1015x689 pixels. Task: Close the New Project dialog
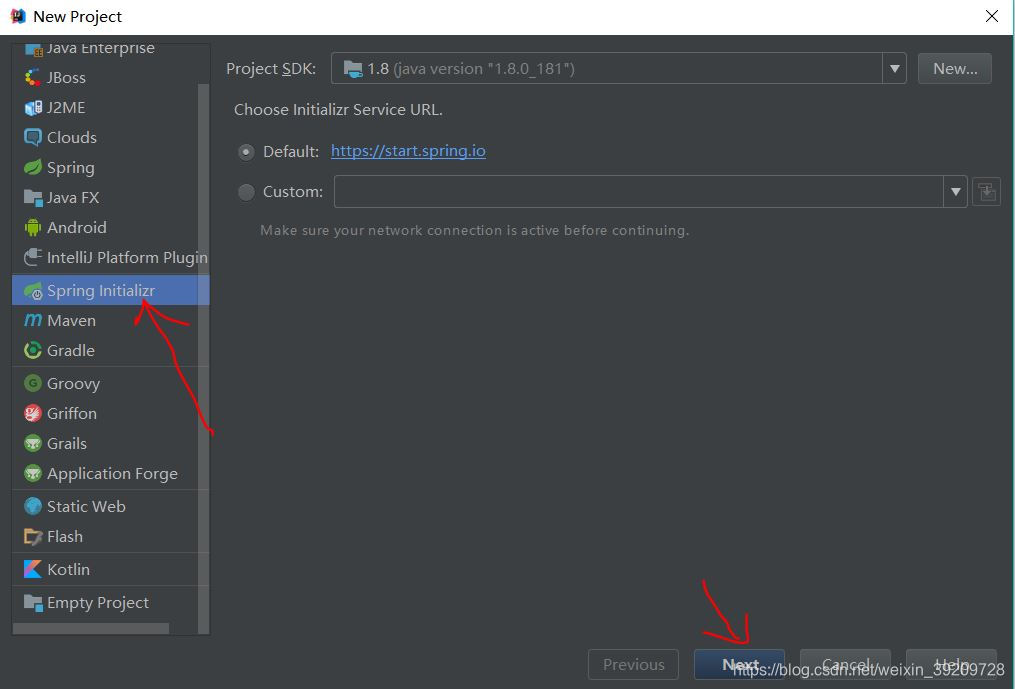tap(992, 16)
